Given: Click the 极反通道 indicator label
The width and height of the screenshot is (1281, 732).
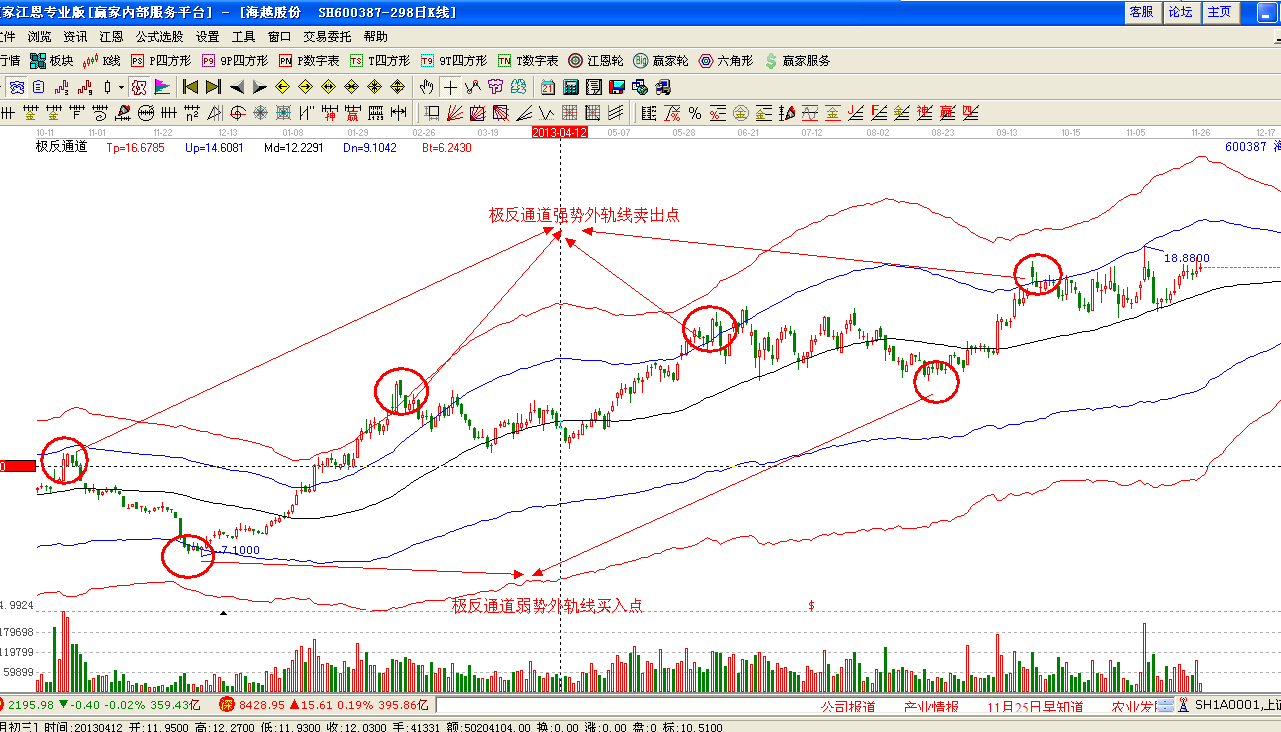Looking at the screenshot, I should [61, 147].
